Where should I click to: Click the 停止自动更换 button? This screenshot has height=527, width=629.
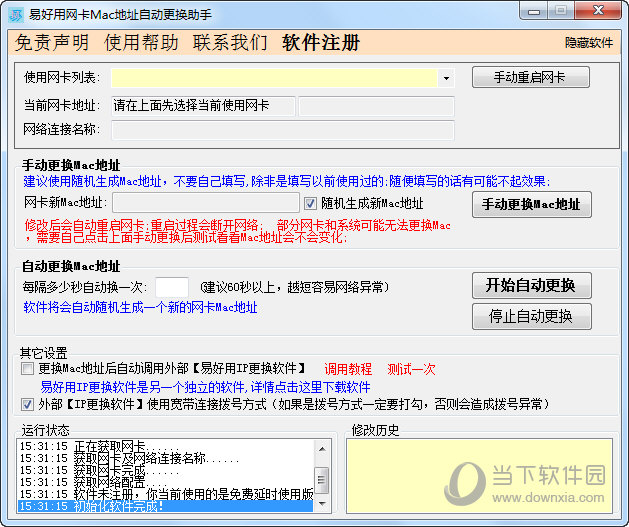pyautogui.click(x=532, y=316)
